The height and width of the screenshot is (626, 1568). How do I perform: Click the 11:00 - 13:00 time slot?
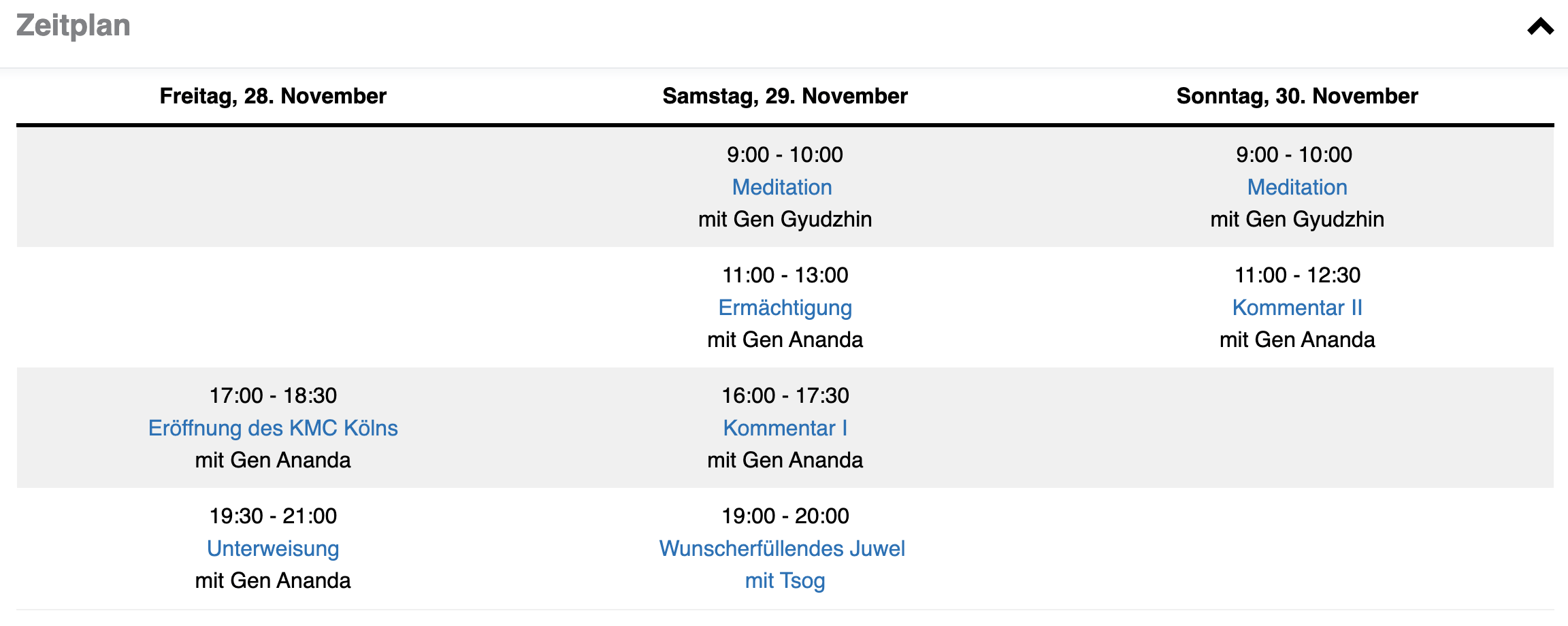(785, 275)
